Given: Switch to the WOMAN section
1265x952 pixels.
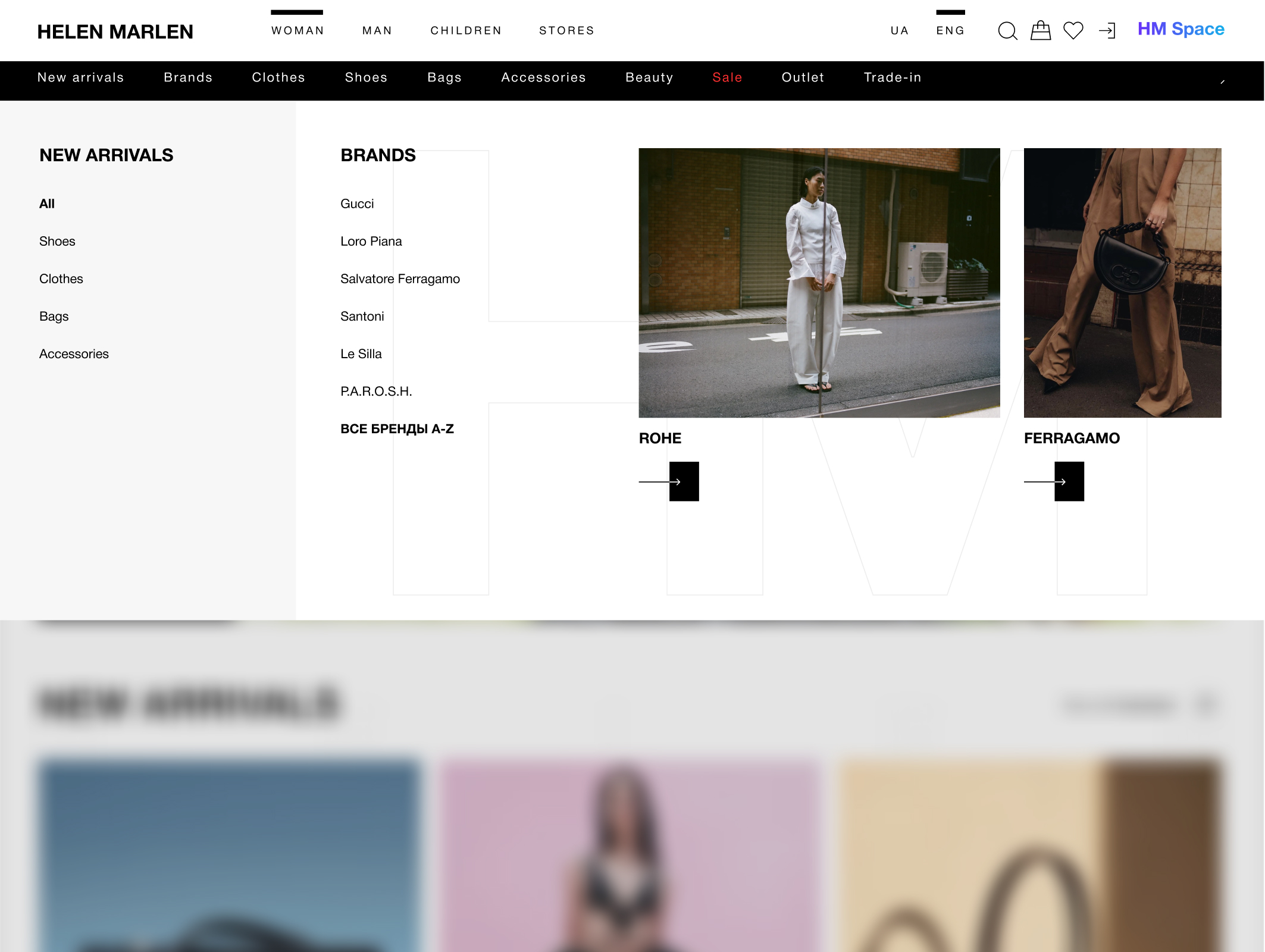Looking at the screenshot, I should pyautogui.click(x=298, y=30).
